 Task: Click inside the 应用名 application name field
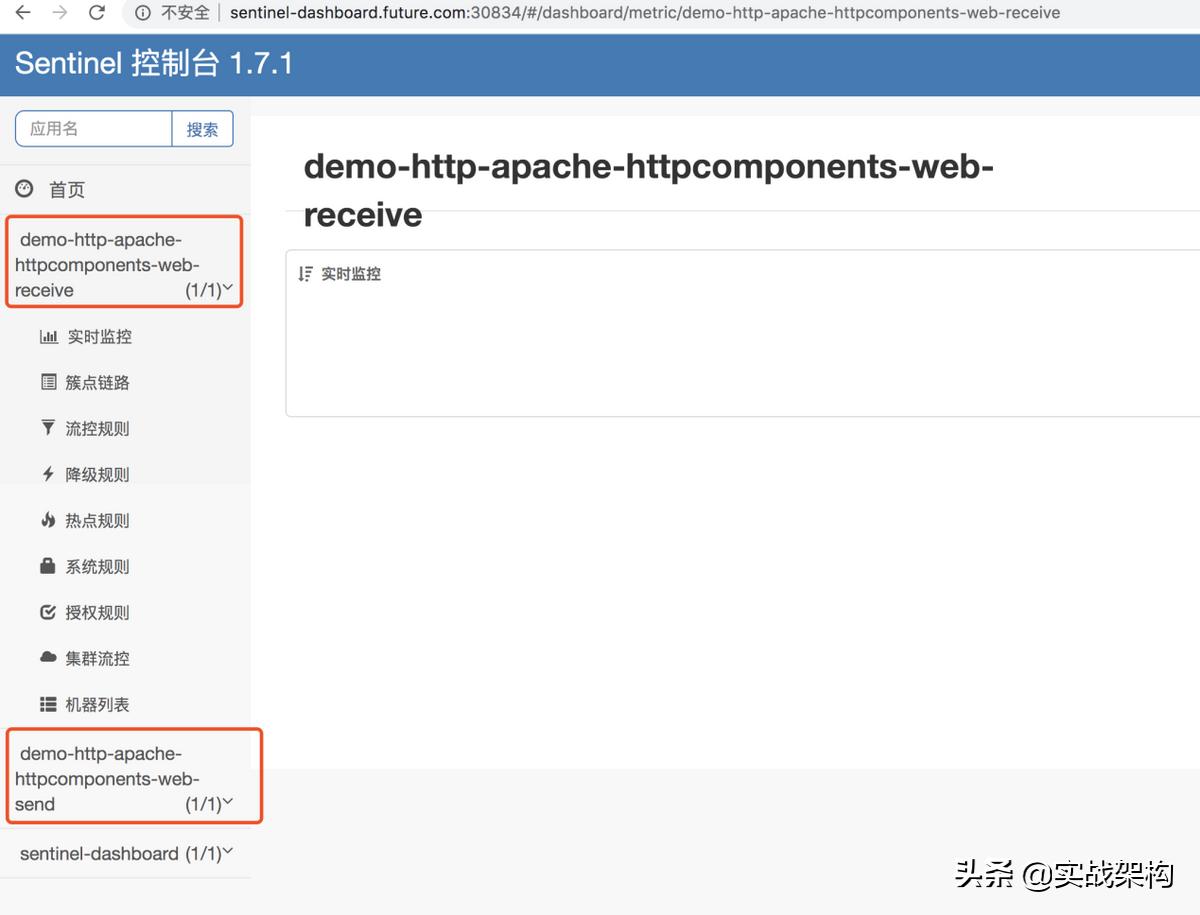[x=93, y=128]
